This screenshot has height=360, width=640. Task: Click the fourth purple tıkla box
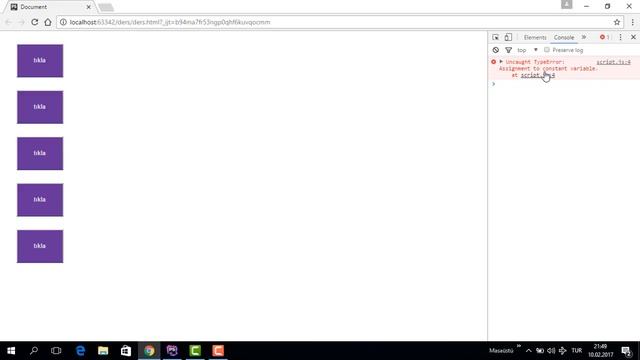(x=40, y=200)
